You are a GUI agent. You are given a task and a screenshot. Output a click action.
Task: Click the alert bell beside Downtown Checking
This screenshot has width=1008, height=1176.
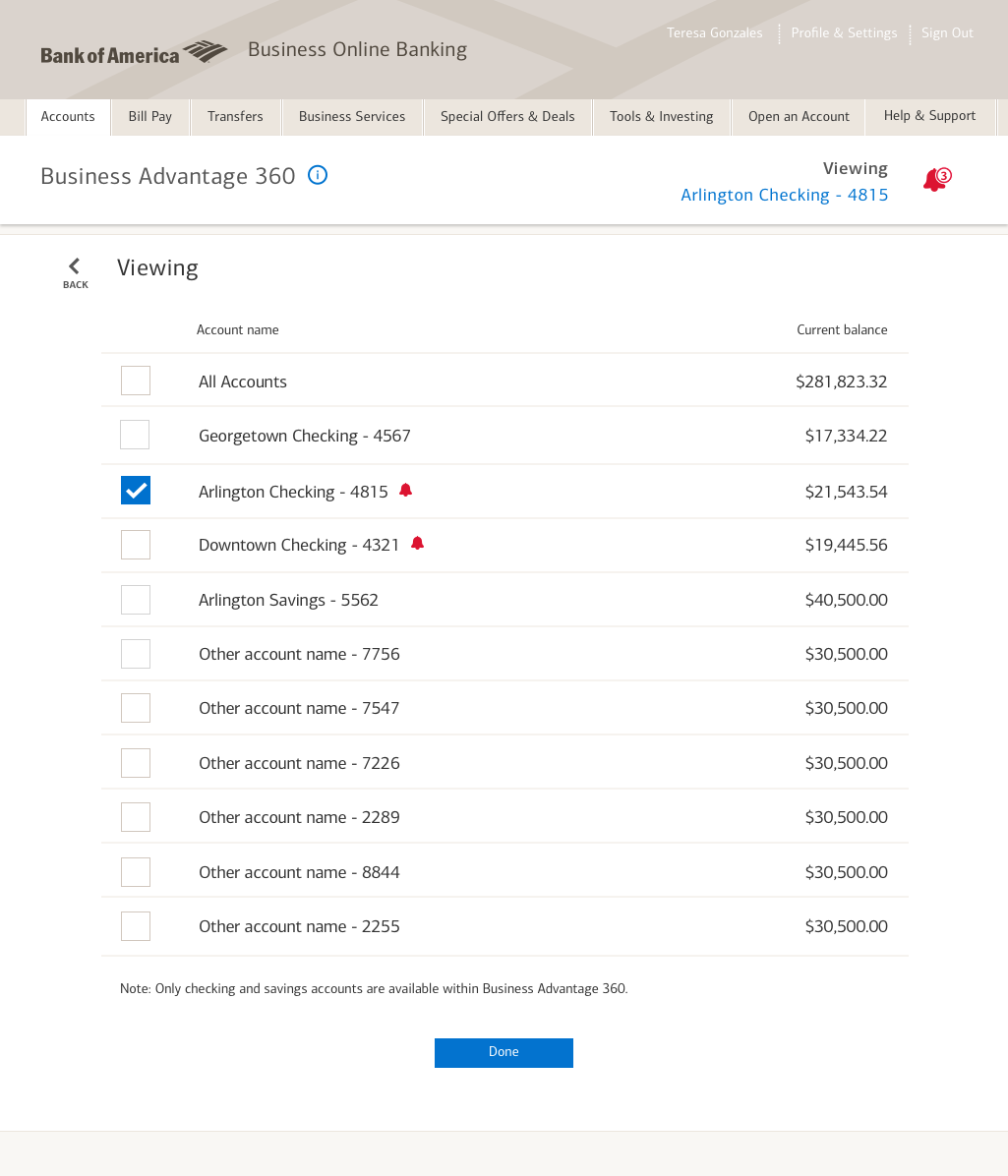(417, 543)
